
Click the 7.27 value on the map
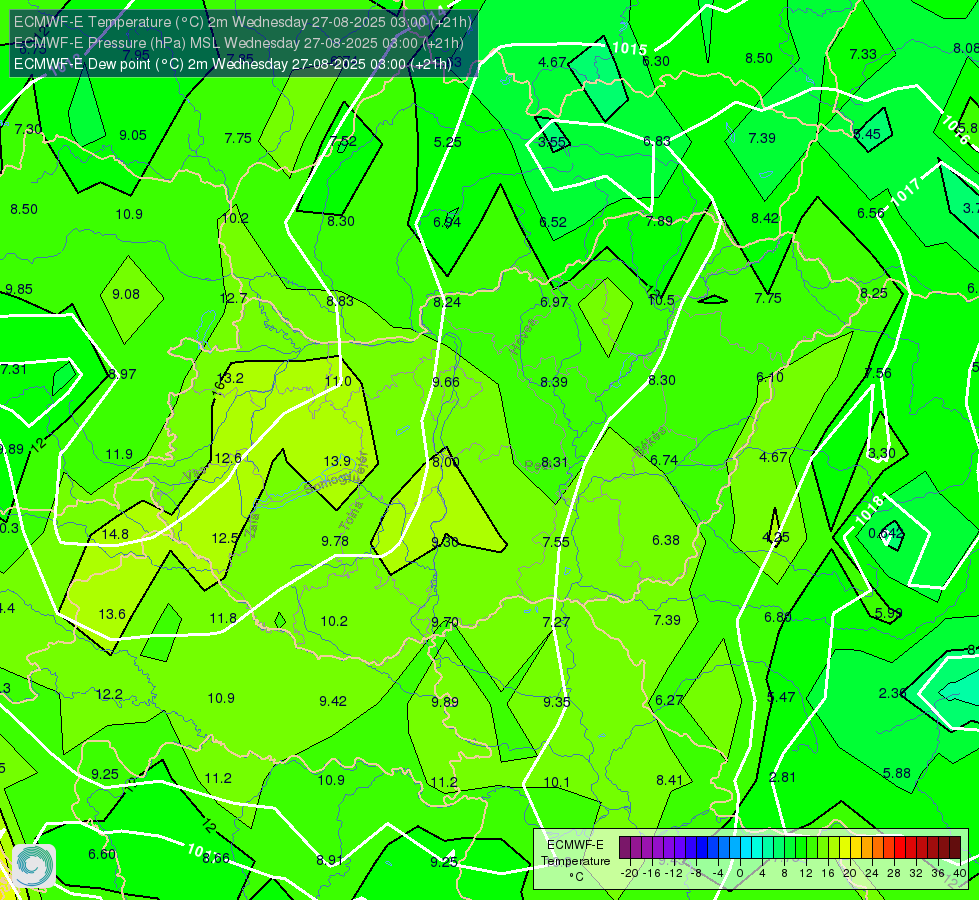tap(556, 621)
